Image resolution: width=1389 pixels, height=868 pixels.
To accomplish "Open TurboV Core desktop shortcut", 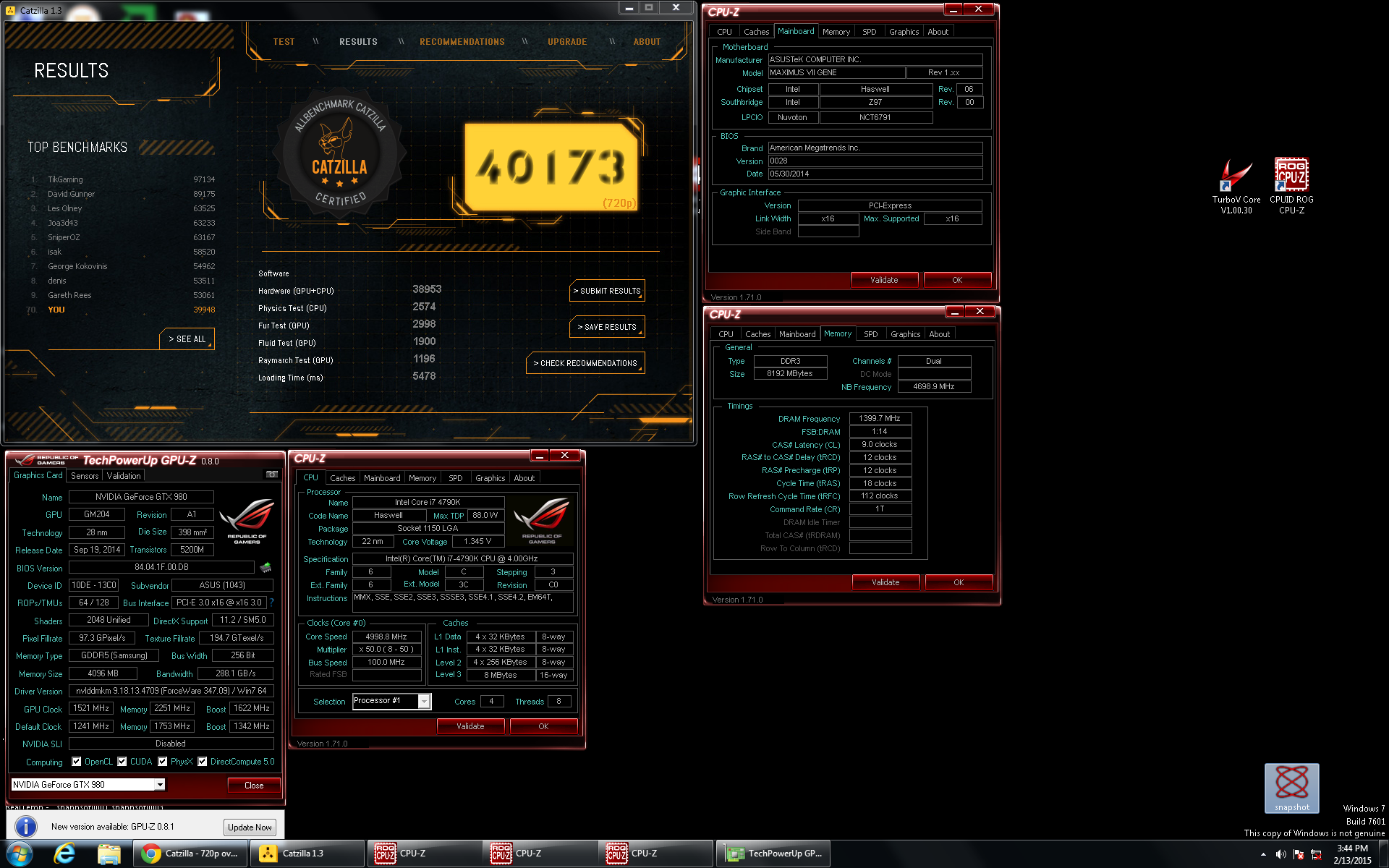I will tap(1236, 187).
